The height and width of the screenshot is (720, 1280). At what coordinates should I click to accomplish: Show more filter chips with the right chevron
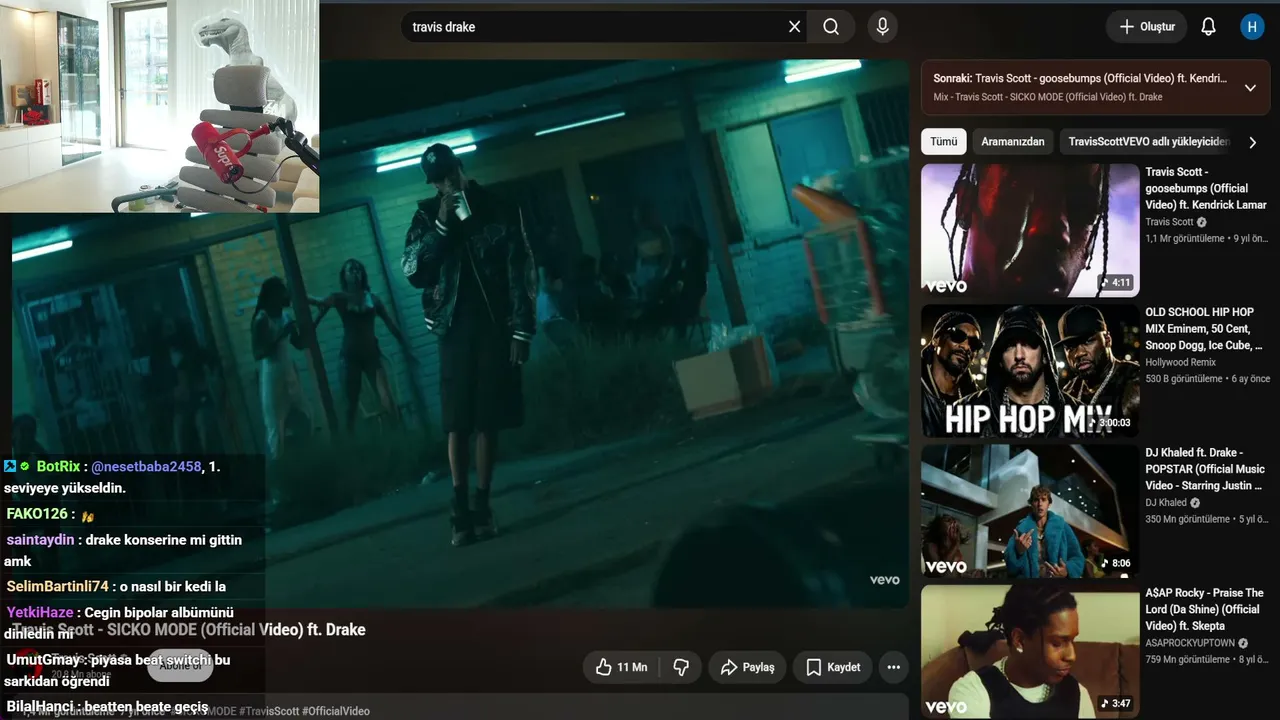tap(1252, 142)
